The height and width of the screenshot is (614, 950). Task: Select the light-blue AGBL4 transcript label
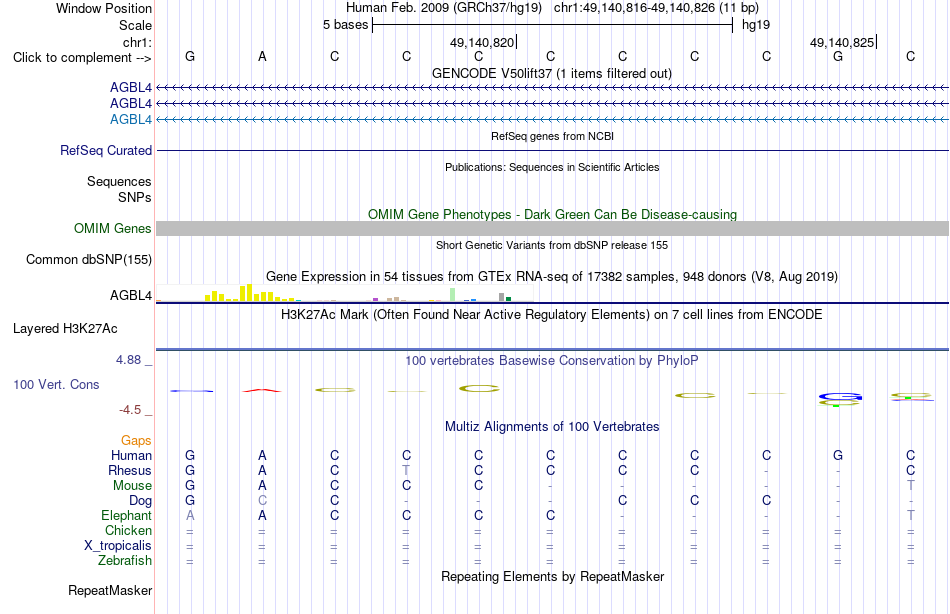130,119
